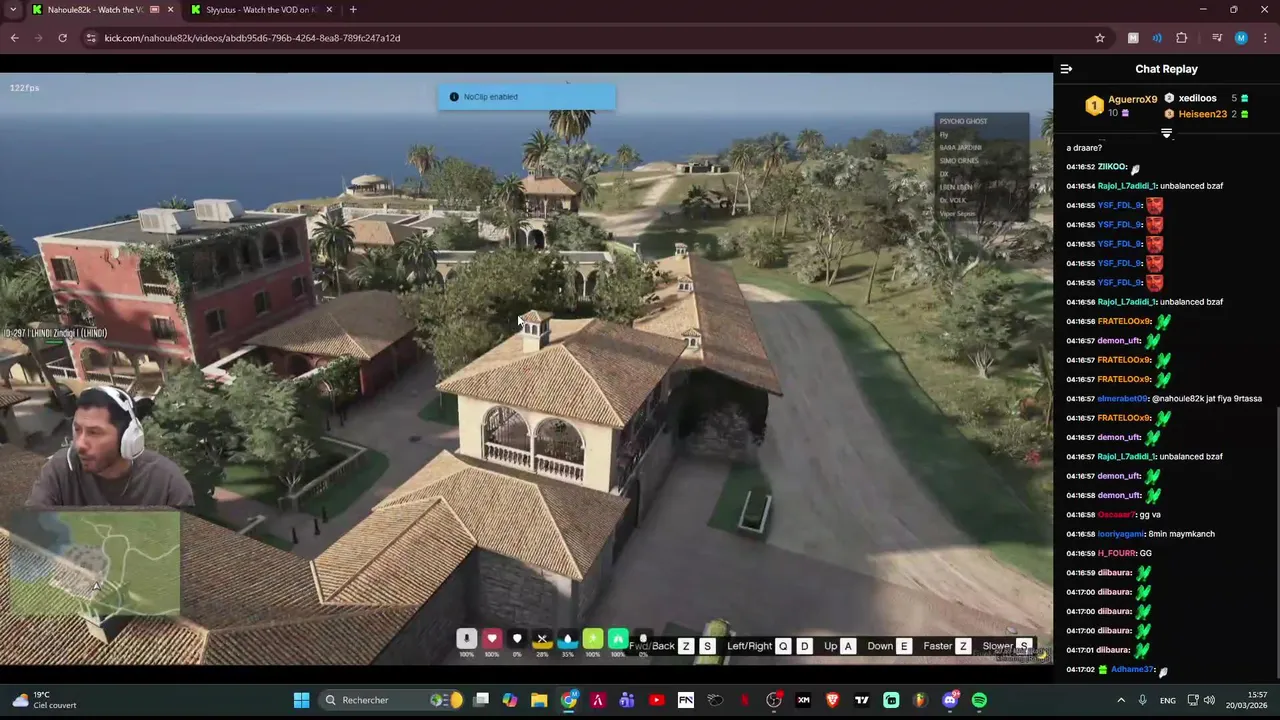Click the armor shield HUD icon
The width and height of the screenshot is (1280, 720).
pyautogui.click(x=517, y=639)
